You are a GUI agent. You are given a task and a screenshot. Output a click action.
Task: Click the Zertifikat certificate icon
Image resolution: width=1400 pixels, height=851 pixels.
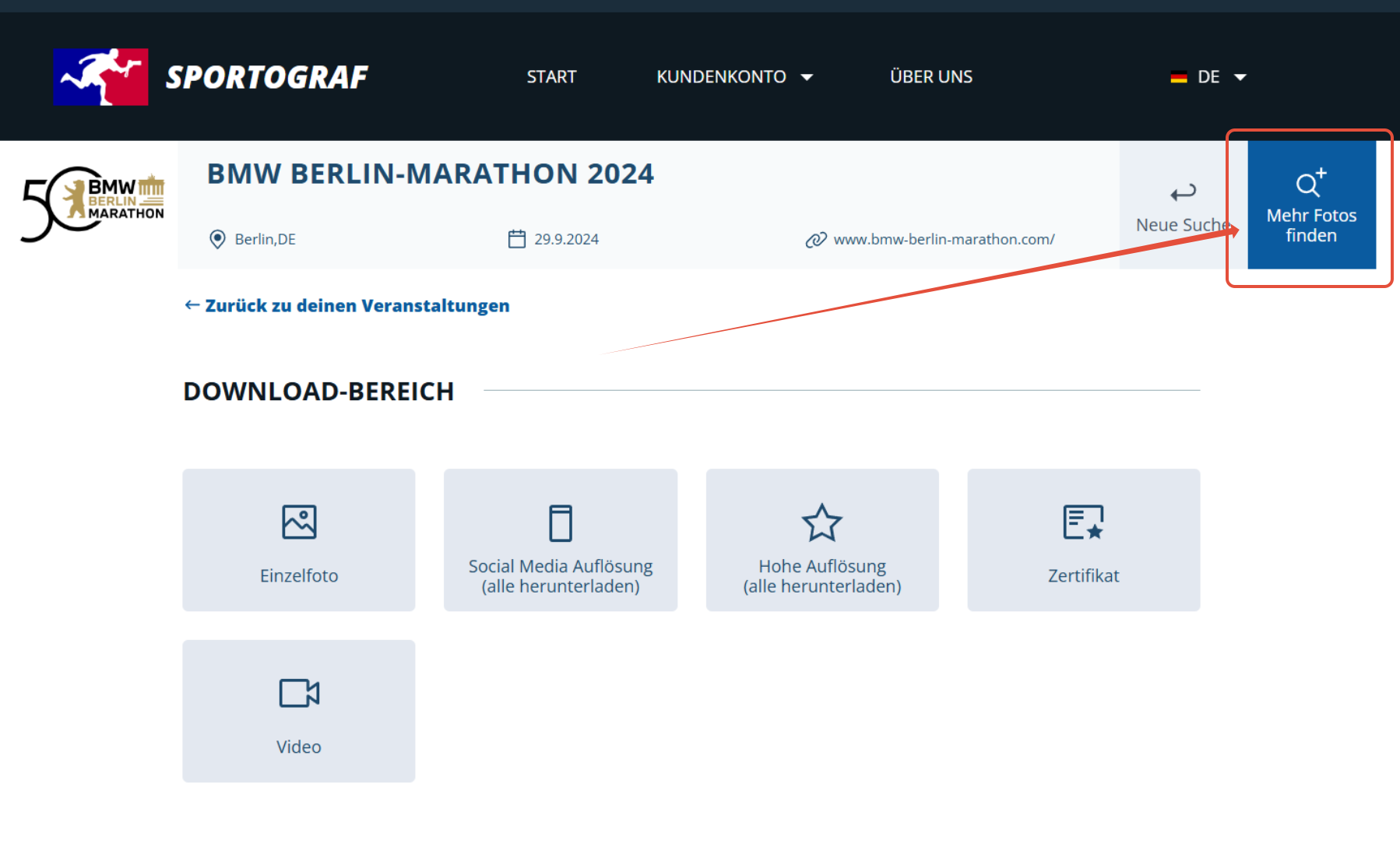(1084, 522)
